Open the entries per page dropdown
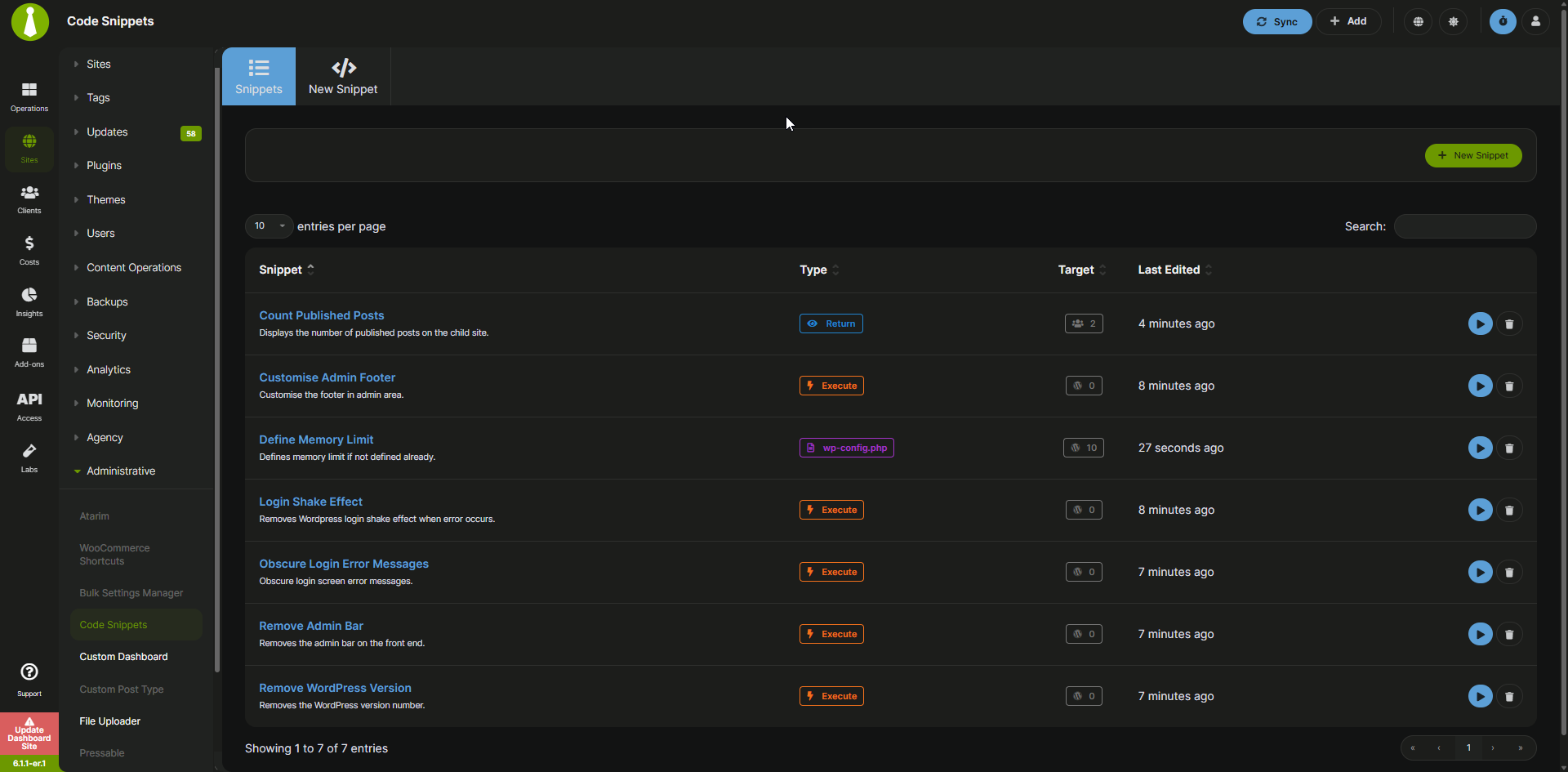 [x=269, y=226]
